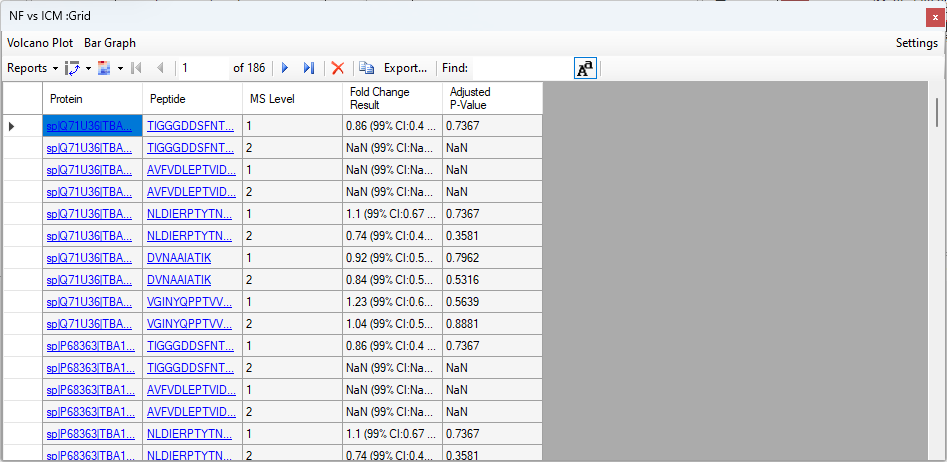Click the copy icon in the toolbar
The width and height of the screenshot is (947, 462).
(x=367, y=68)
